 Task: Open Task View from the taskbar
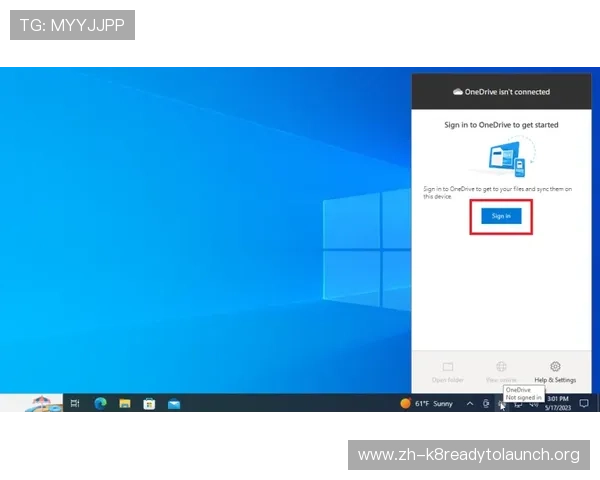coord(75,403)
